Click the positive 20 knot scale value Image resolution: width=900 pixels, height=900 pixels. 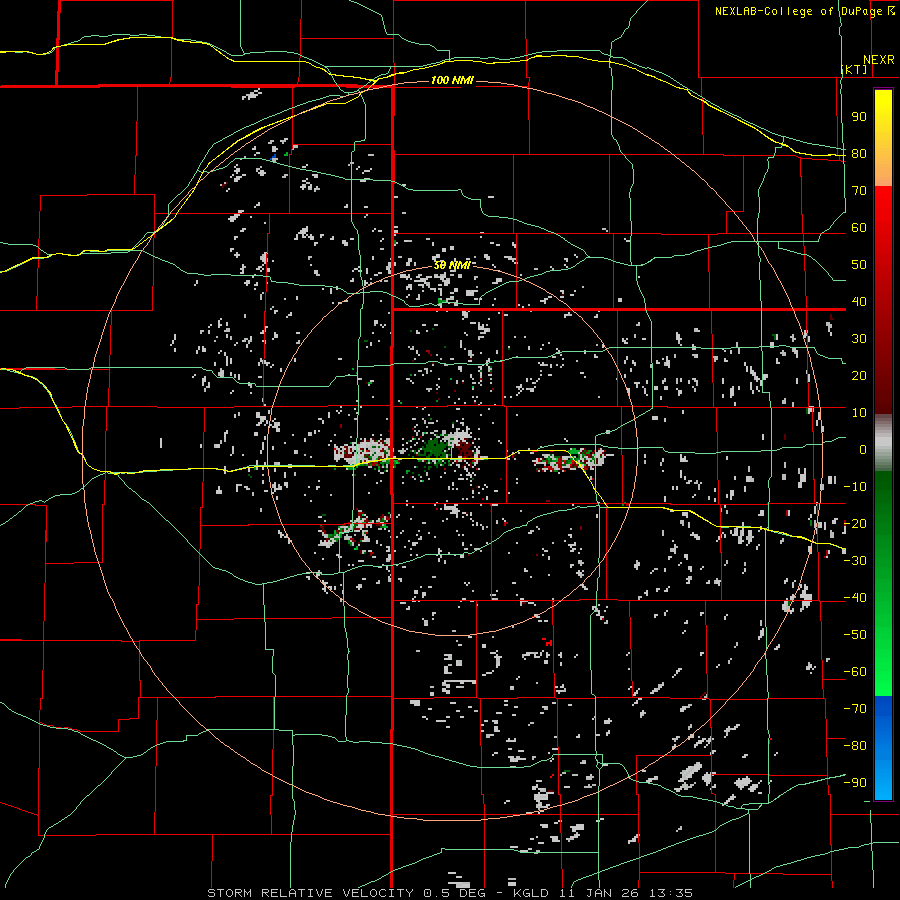pos(859,375)
